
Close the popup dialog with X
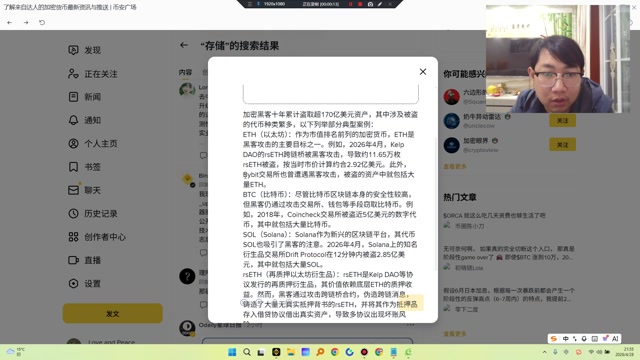click(x=423, y=72)
